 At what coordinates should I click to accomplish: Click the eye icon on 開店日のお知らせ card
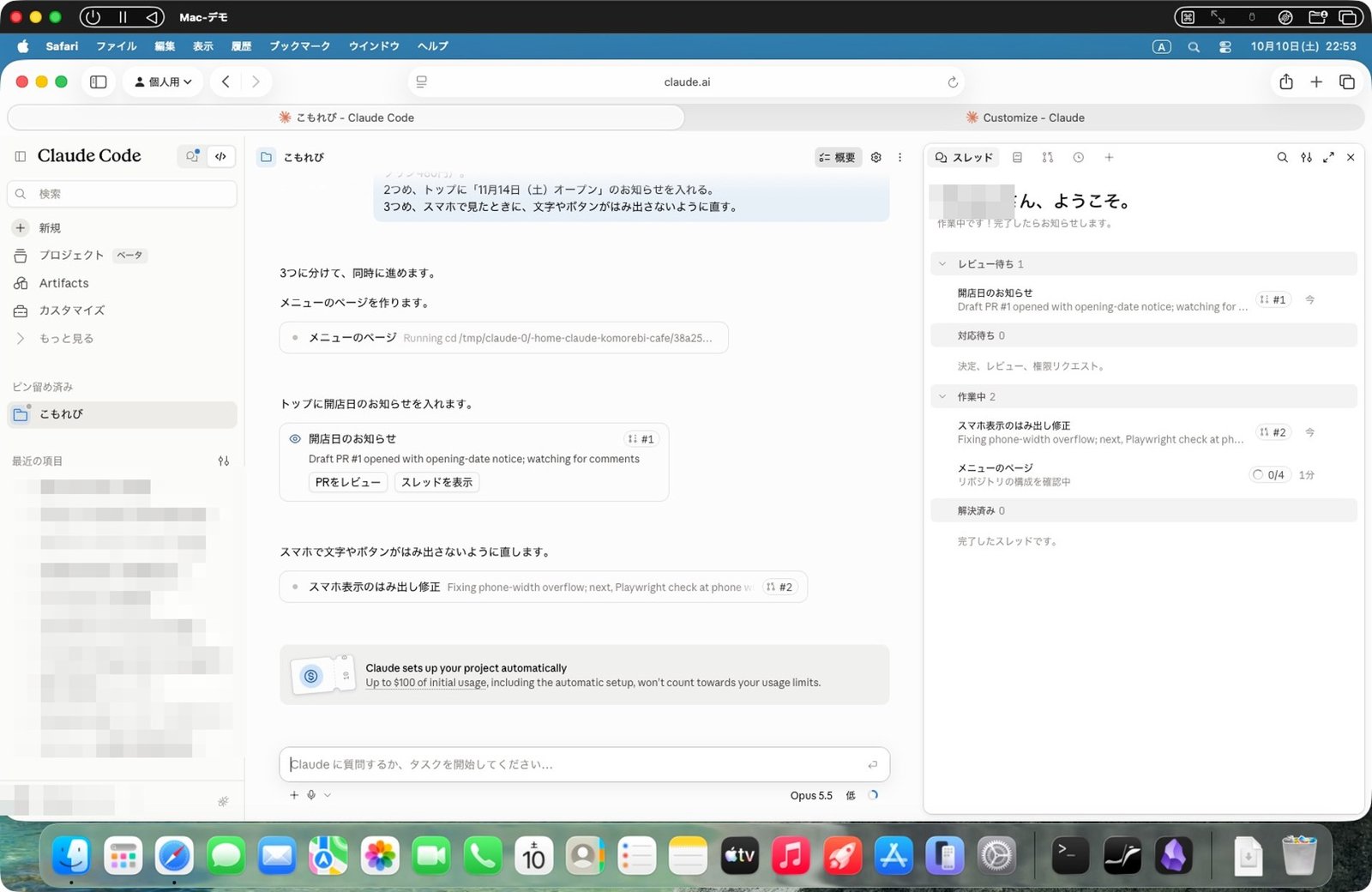[x=295, y=439]
